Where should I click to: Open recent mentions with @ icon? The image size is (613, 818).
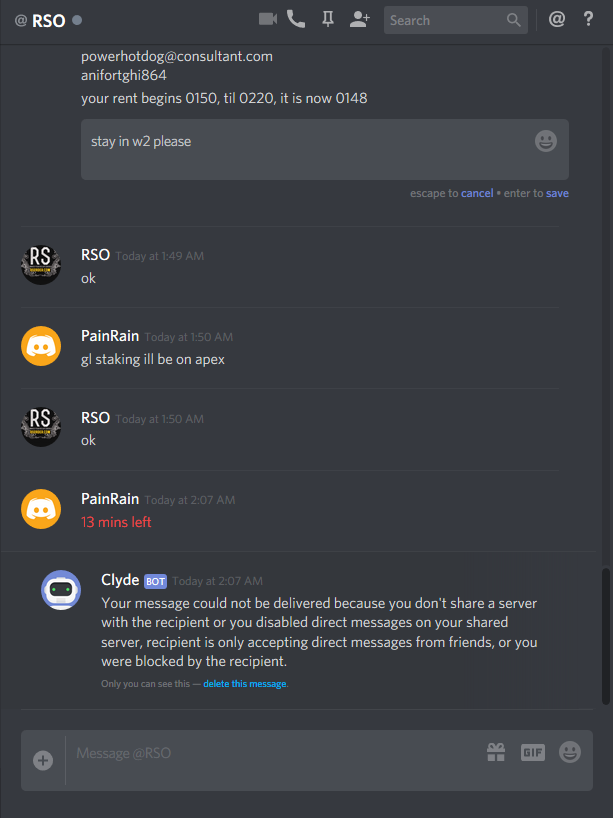[557, 20]
